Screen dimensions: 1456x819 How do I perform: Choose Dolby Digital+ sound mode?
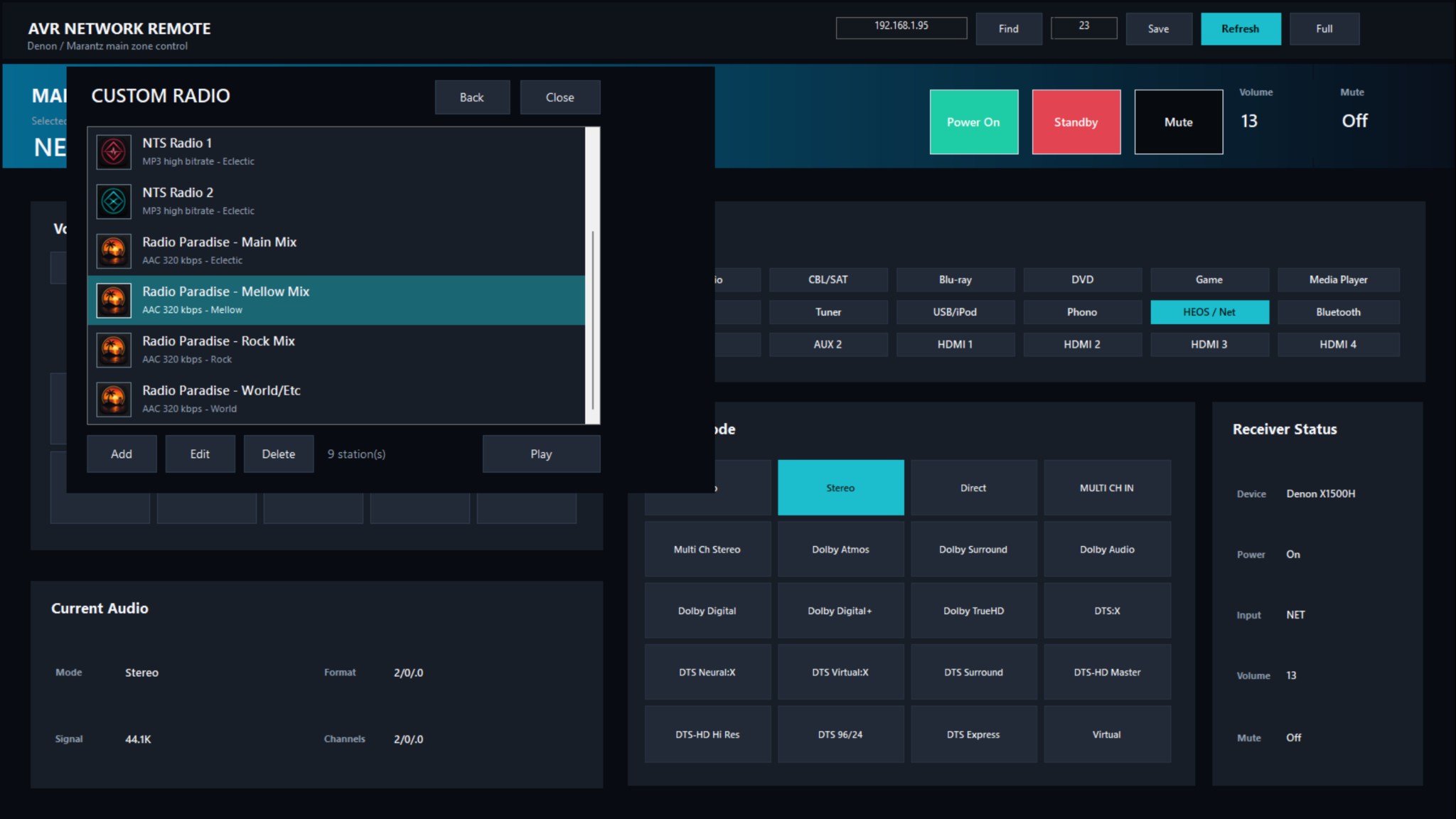click(x=841, y=611)
